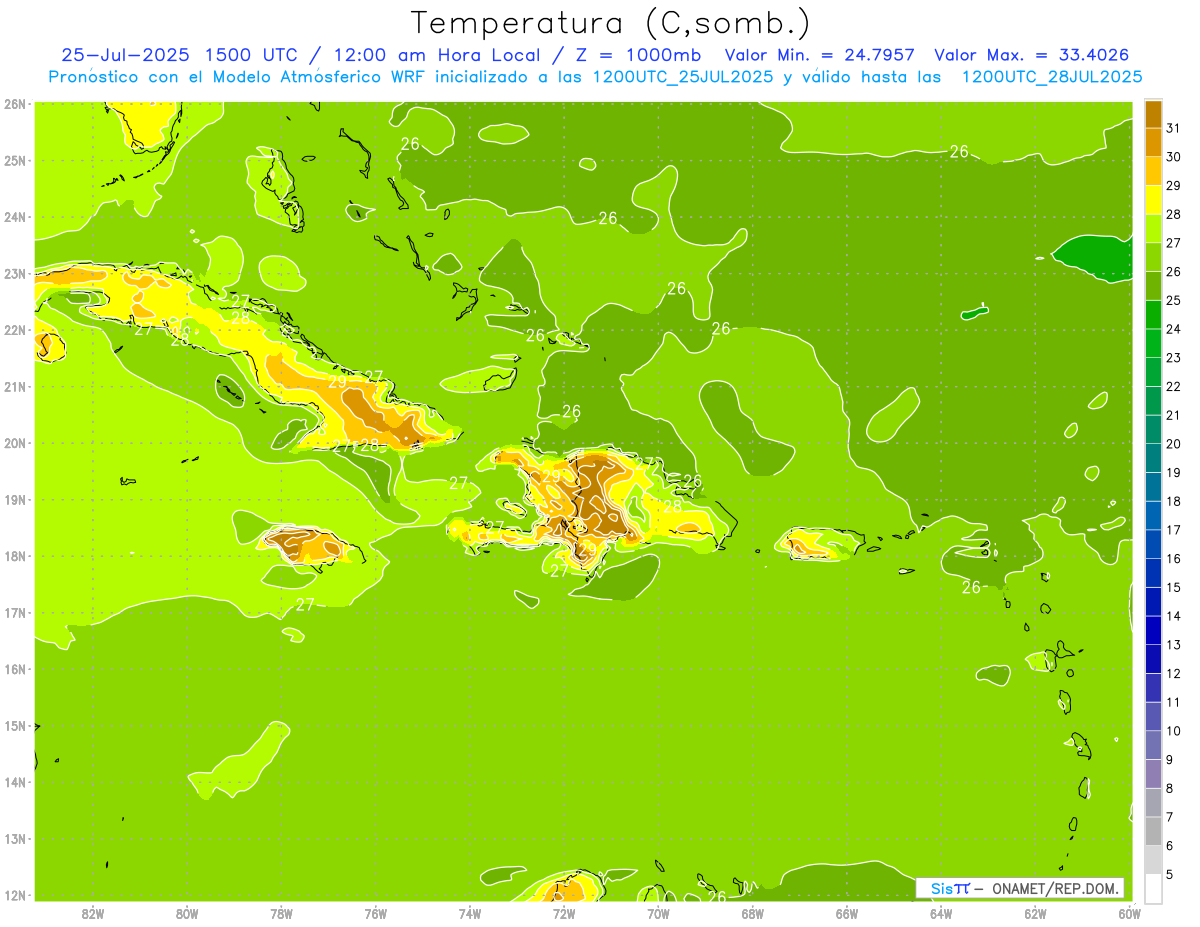Click the 76W longitude label
The width and height of the screenshot is (1200, 927).
(376, 913)
